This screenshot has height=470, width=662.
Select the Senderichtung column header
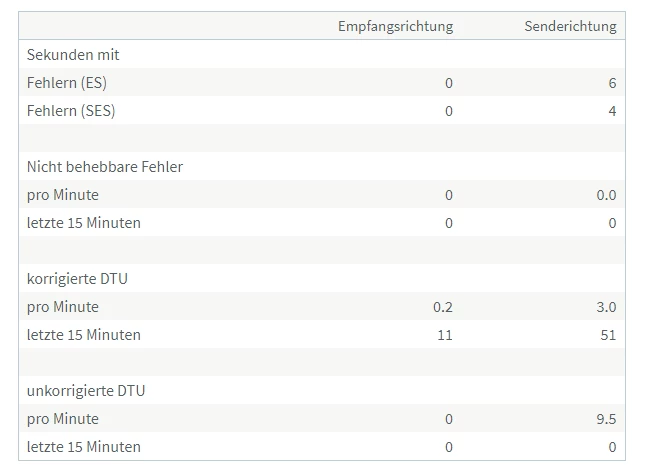click(x=570, y=26)
